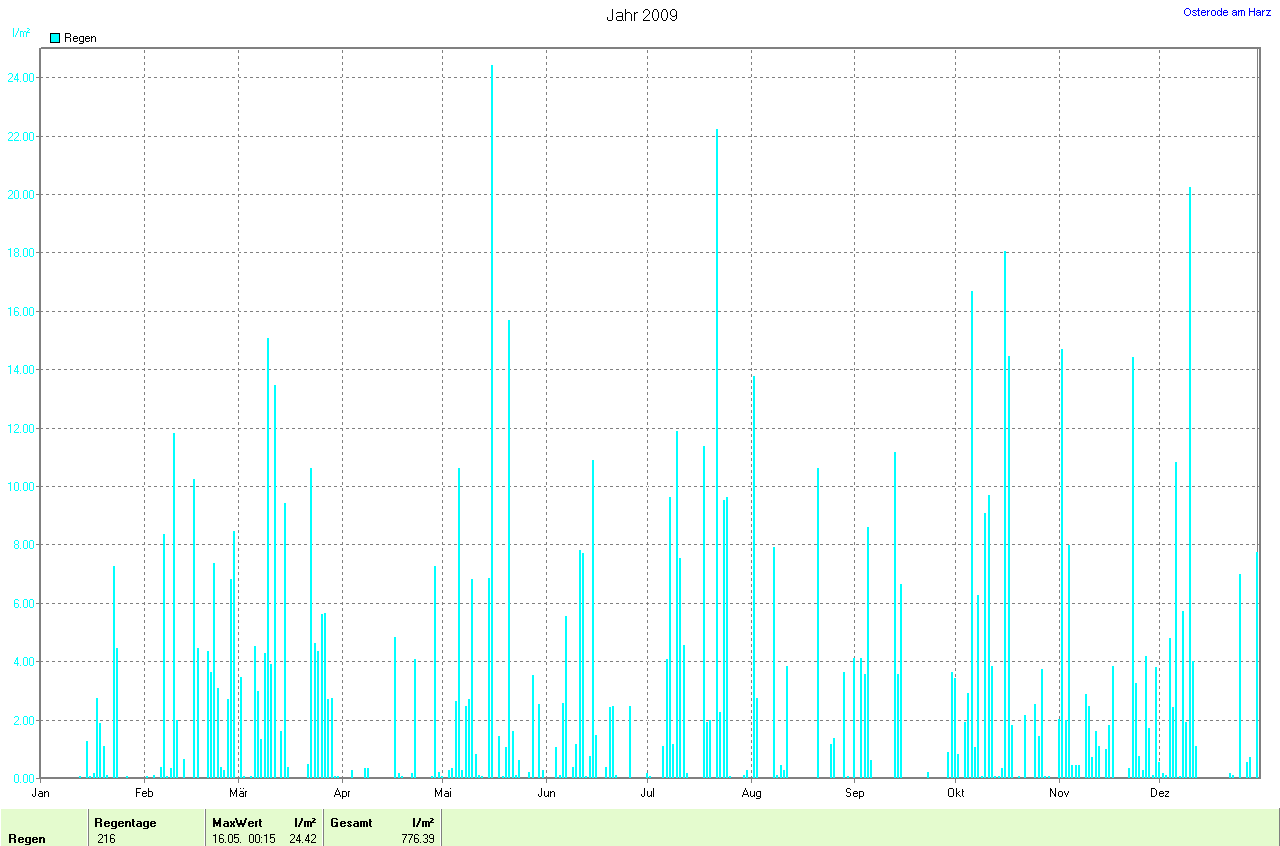Select the Dez month label on x-axis

click(1159, 794)
